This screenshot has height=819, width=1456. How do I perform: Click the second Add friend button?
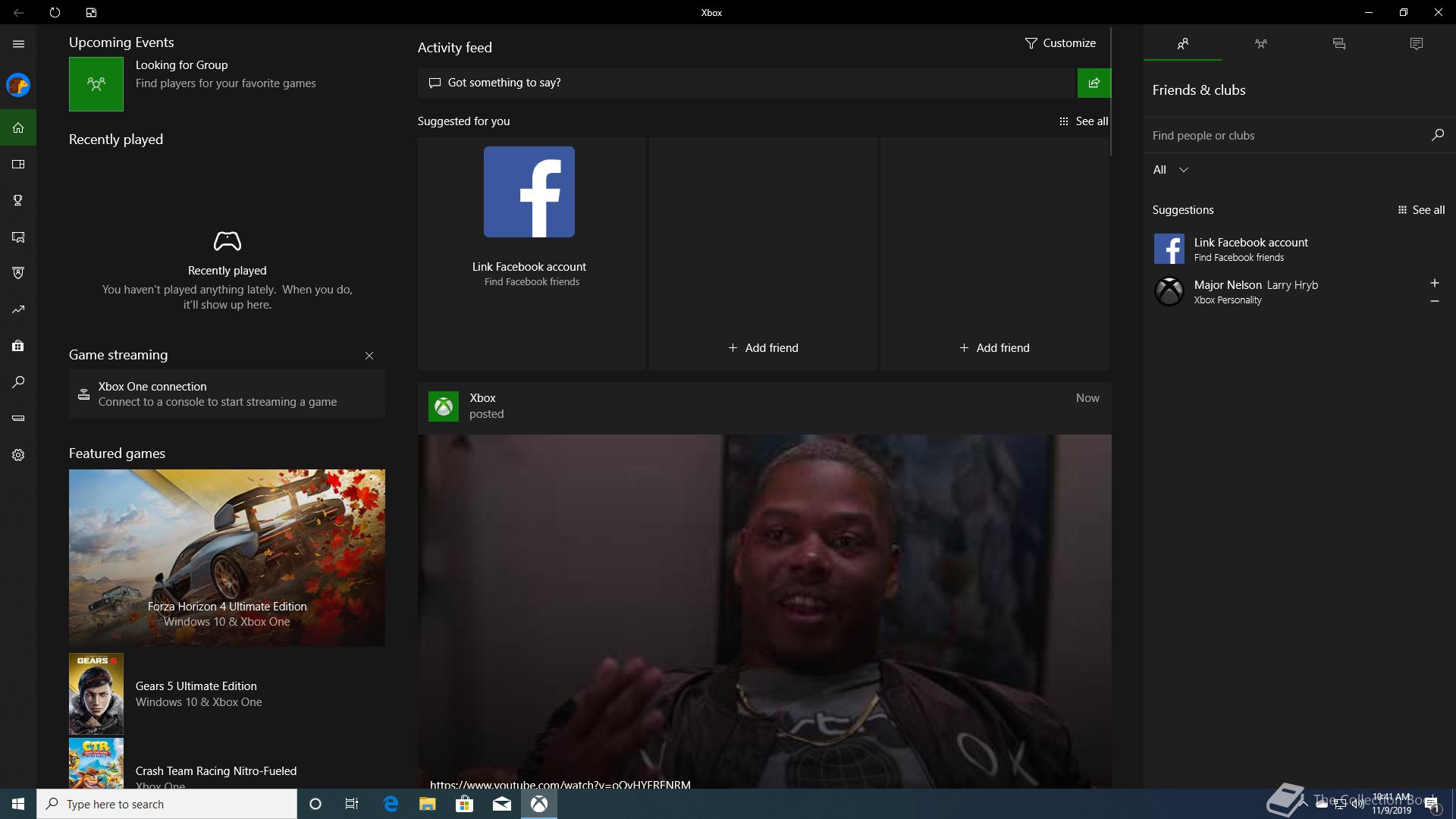(x=994, y=348)
